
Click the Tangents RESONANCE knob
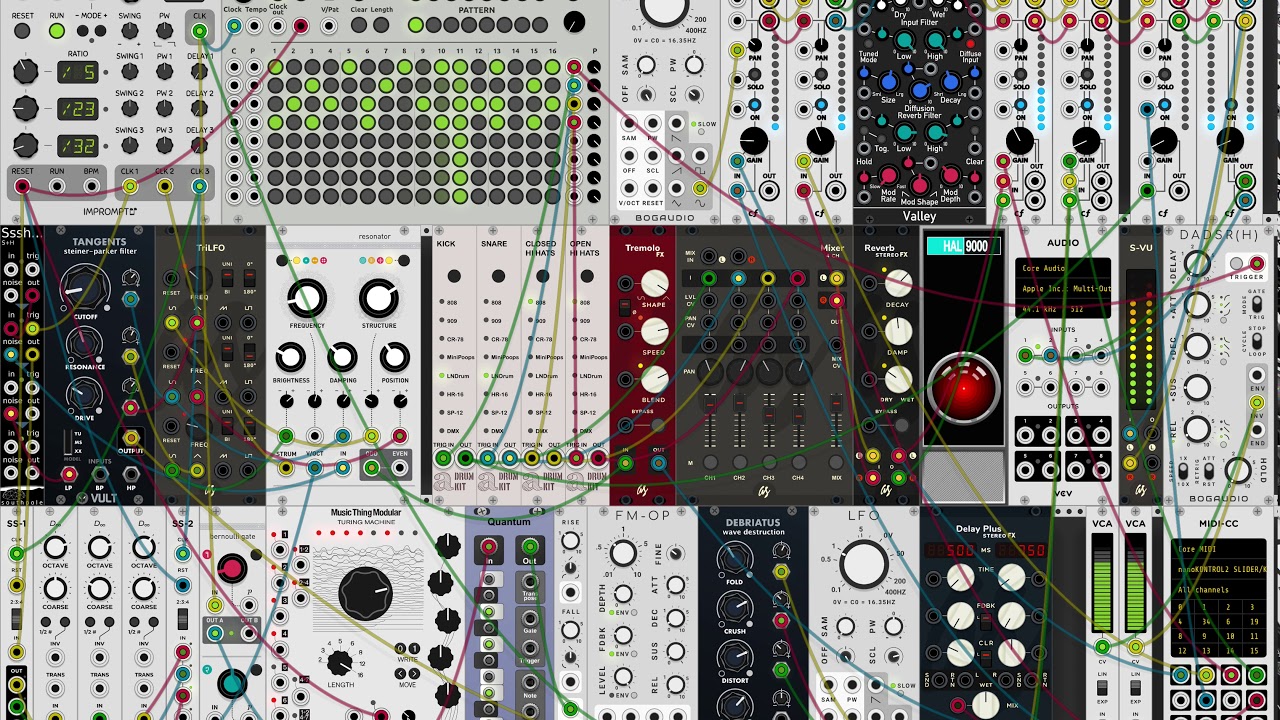[84, 346]
